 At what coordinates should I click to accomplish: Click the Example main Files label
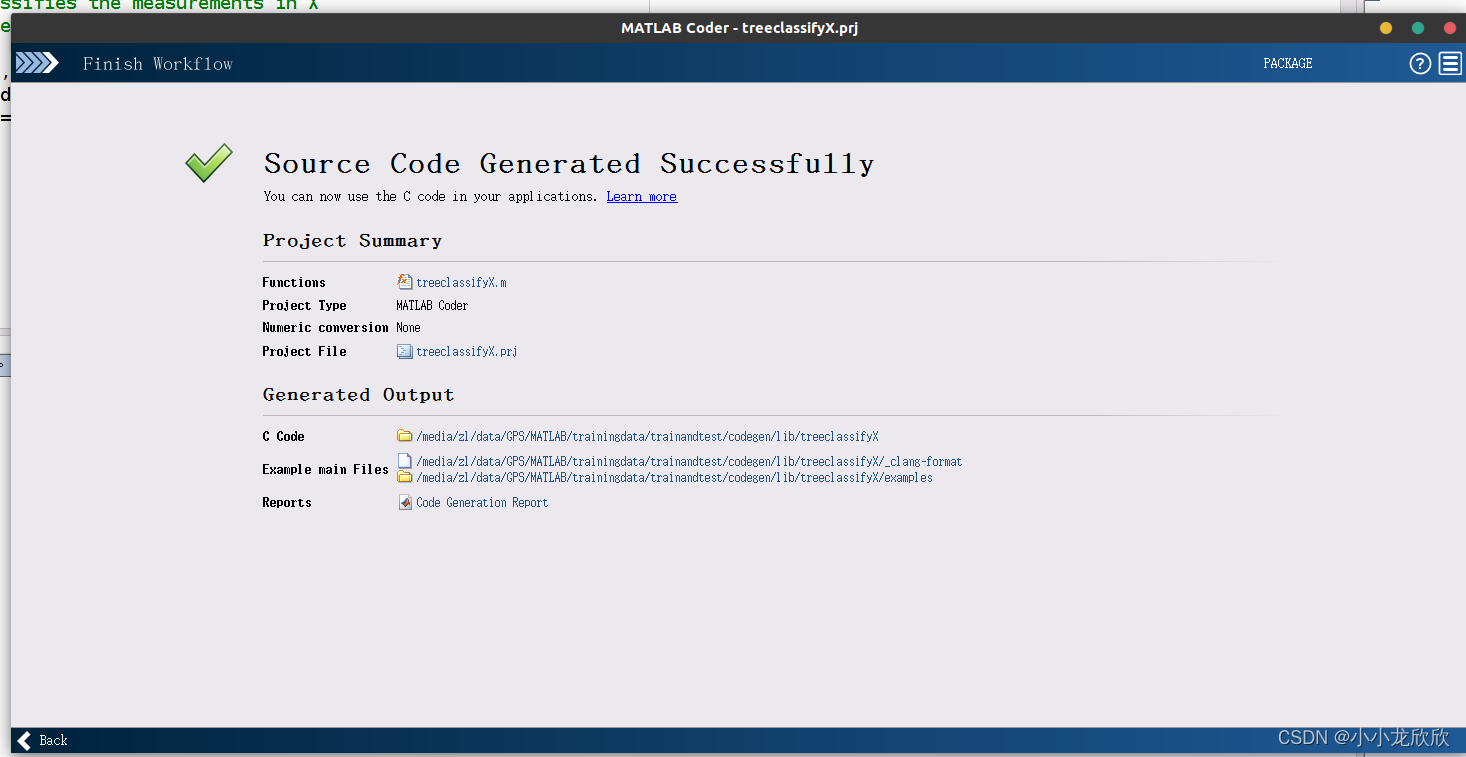(x=325, y=470)
